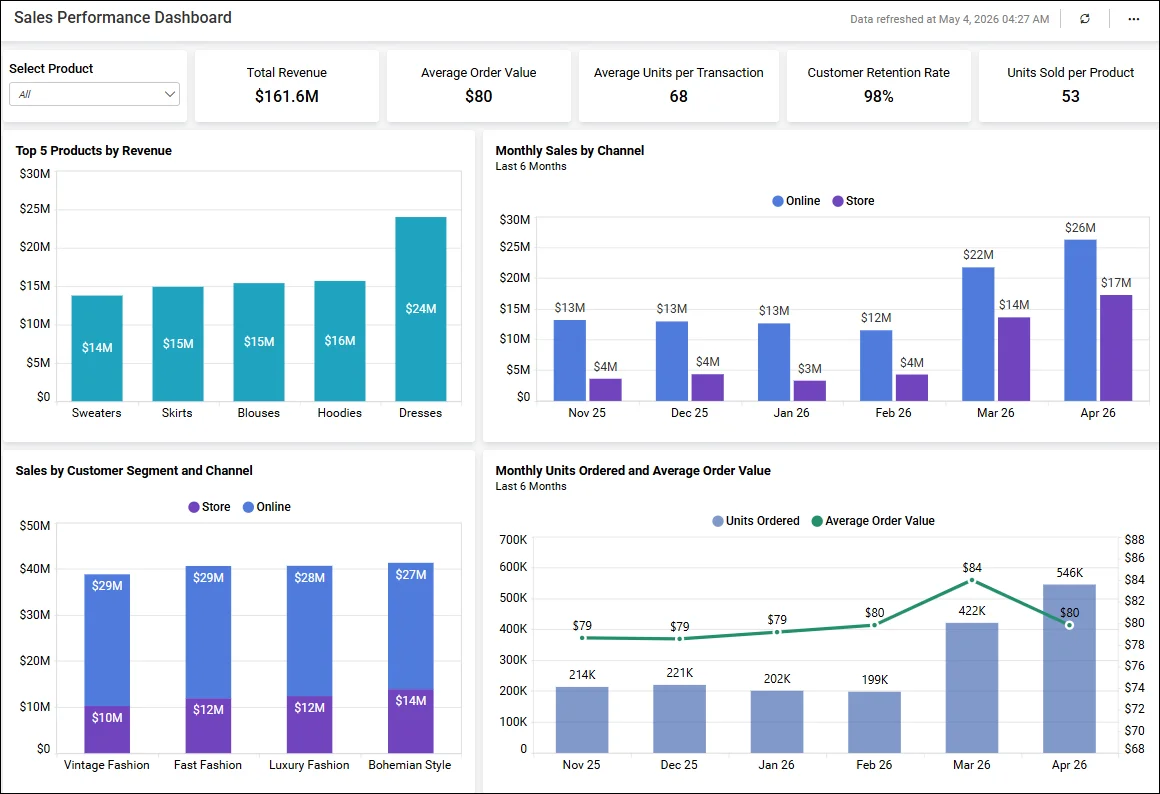Select the Average Units per Transaction card
Image resolution: width=1160 pixels, height=794 pixels.
tap(678, 85)
